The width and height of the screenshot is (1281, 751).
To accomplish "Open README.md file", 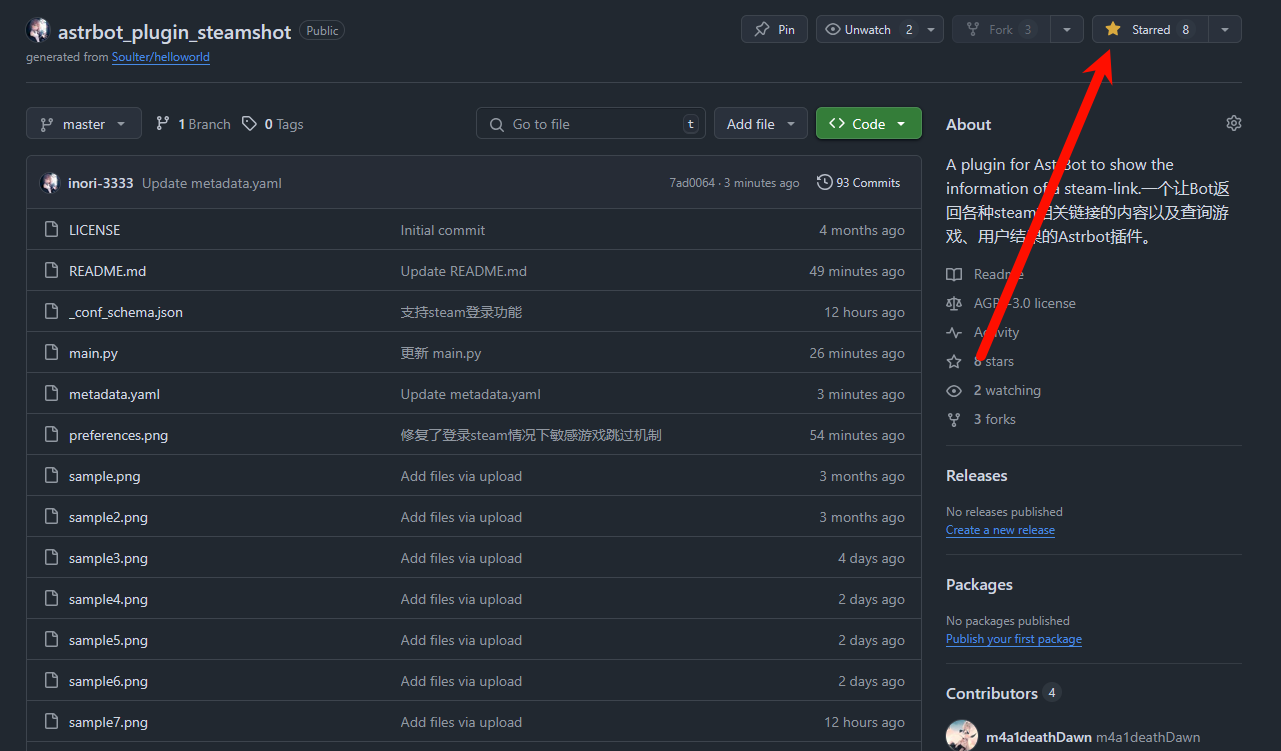I will (107, 271).
